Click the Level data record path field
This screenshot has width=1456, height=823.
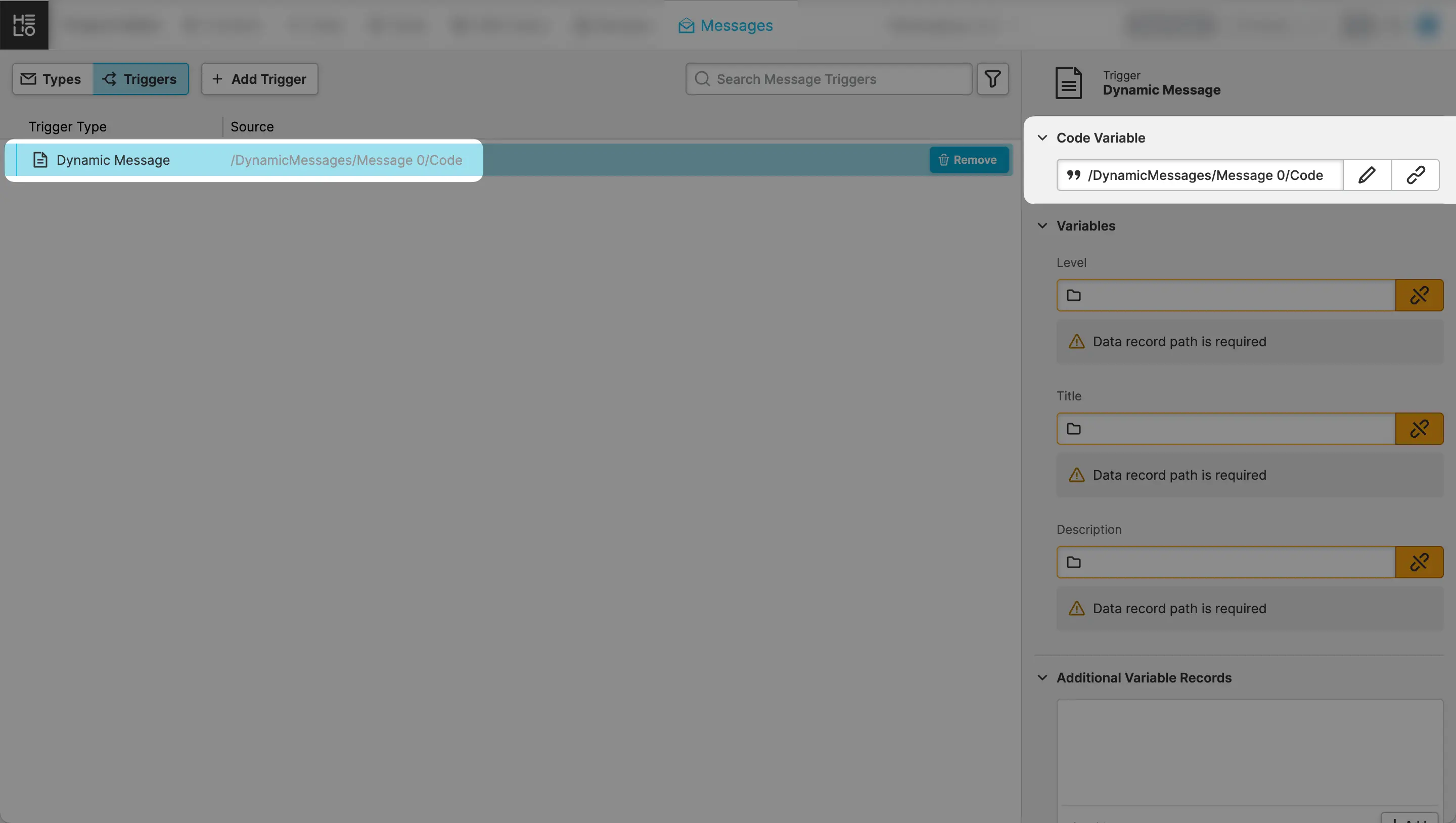tap(1225, 295)
